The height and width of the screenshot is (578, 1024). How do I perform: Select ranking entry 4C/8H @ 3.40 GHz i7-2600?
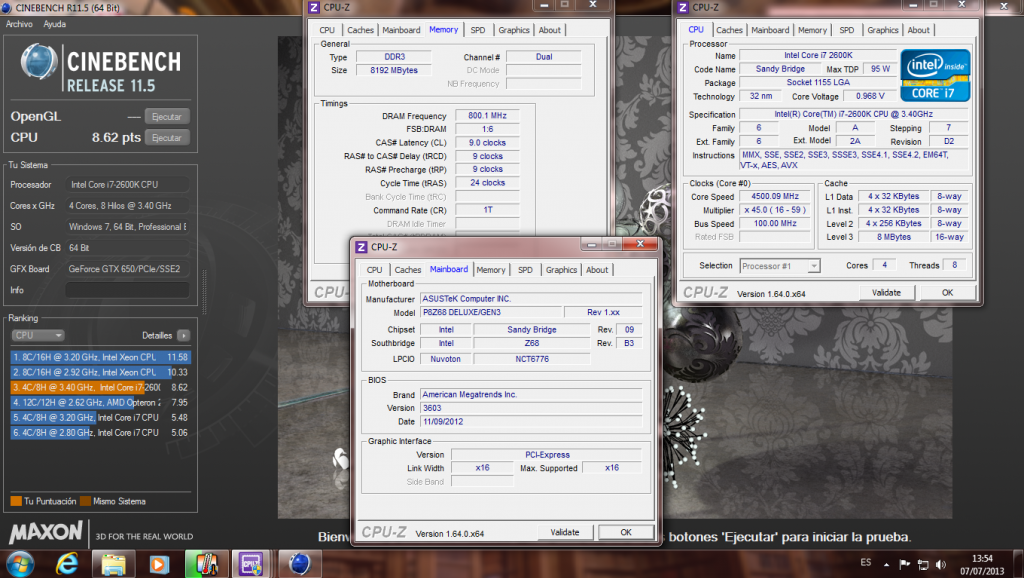click(x=100, y=387)
